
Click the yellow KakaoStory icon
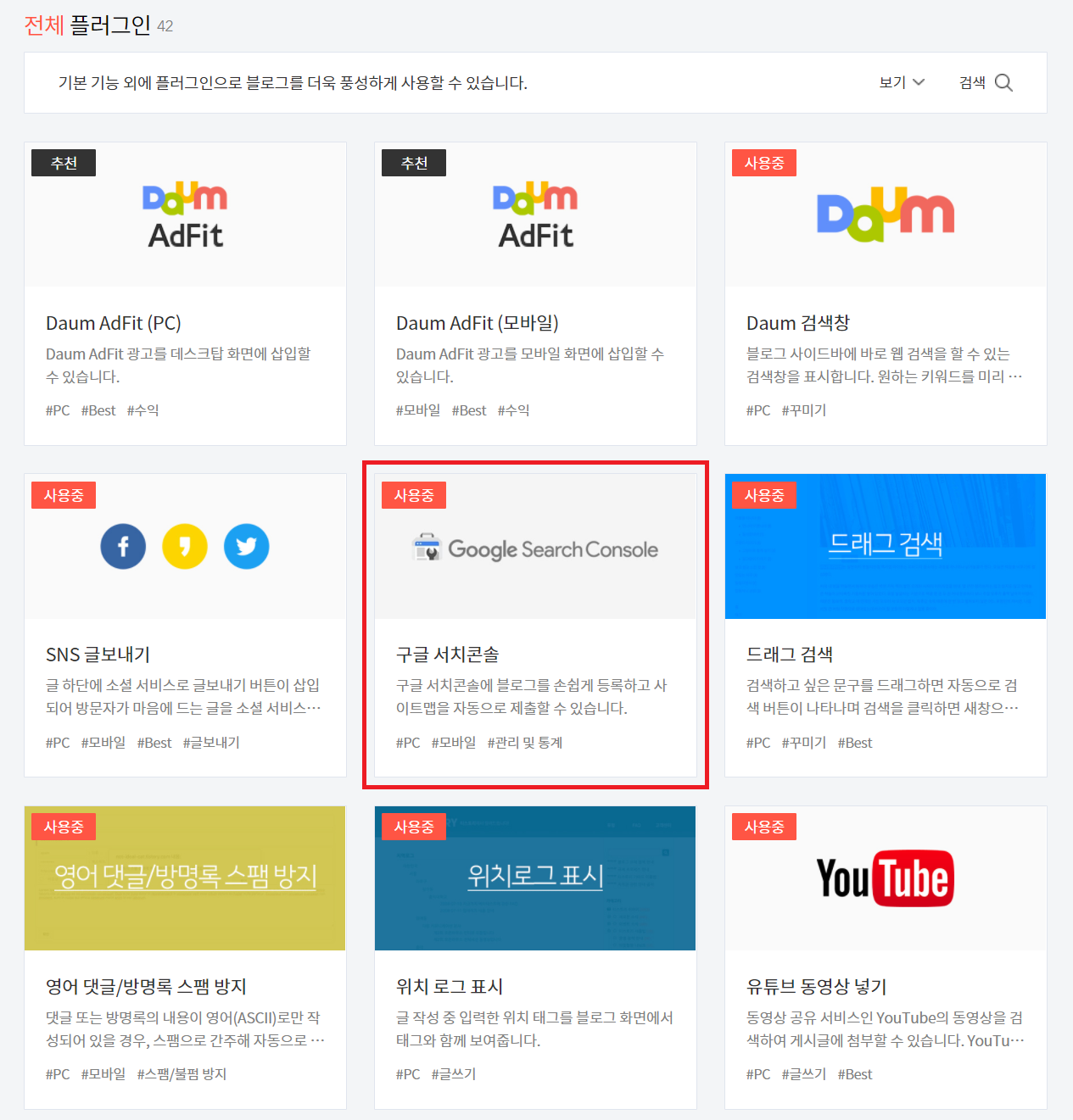point(185,547)
